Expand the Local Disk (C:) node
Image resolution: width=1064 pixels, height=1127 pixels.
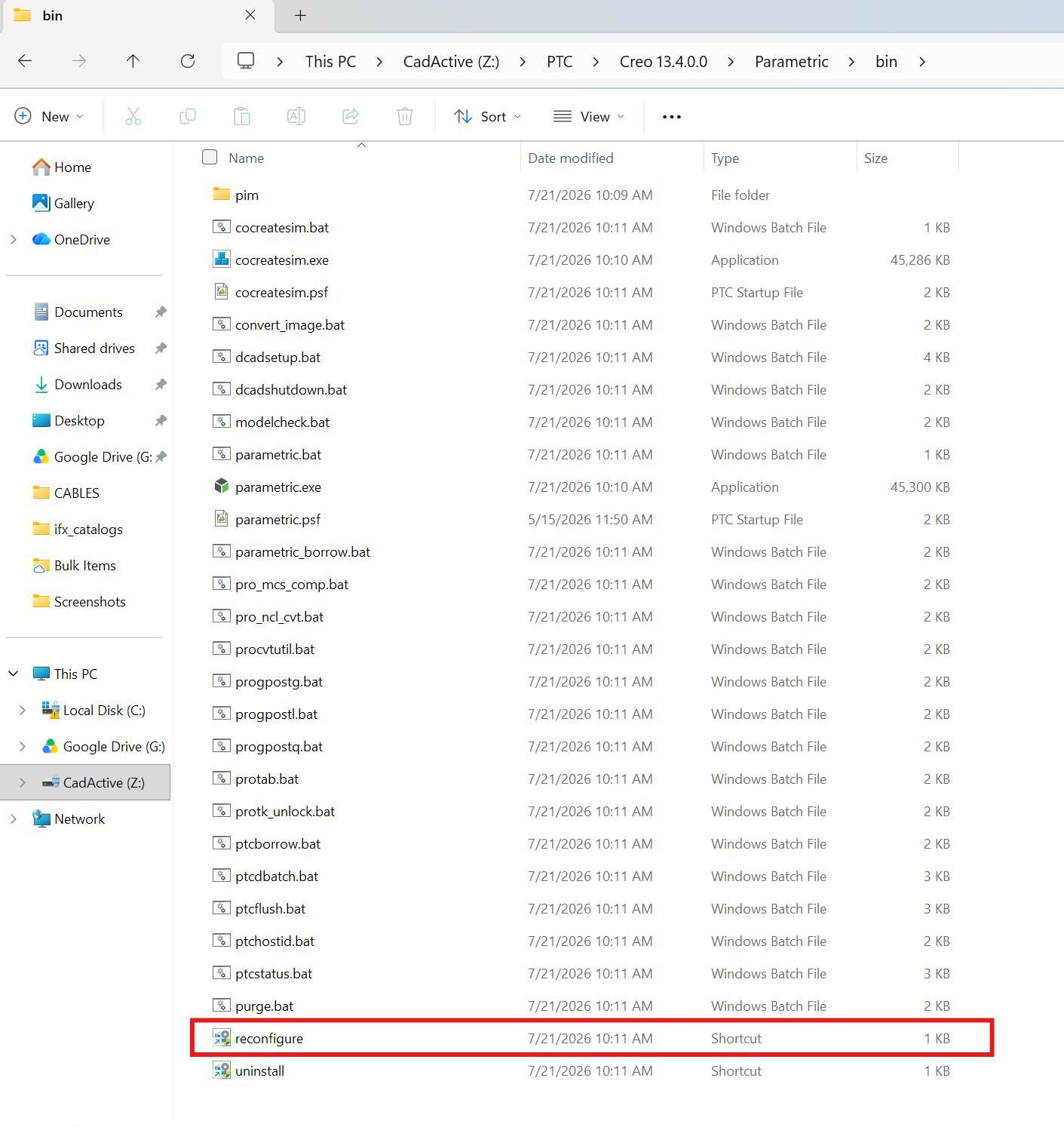click(x=23, y=710)
